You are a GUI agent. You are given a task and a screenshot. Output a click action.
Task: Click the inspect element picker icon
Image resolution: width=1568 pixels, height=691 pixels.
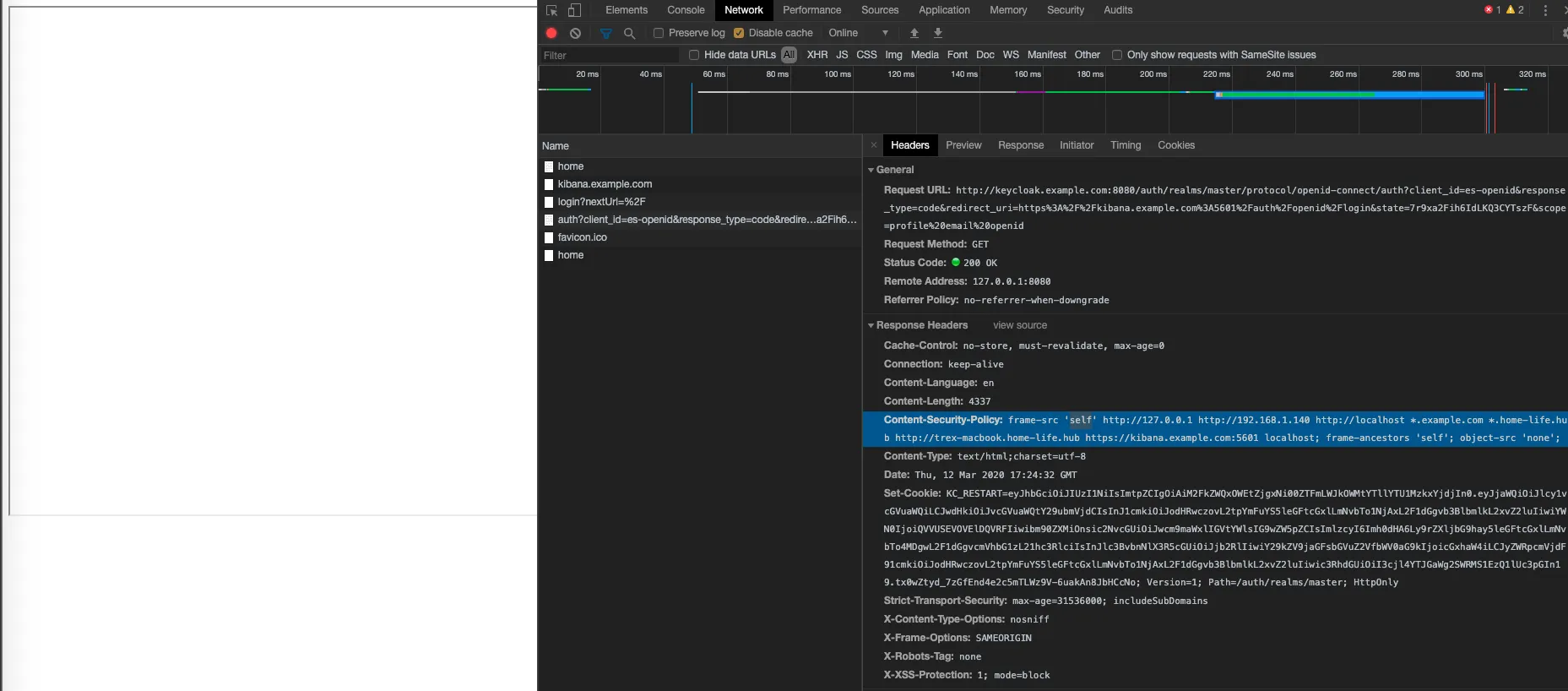pyautogui.click(x=551, y=10)
